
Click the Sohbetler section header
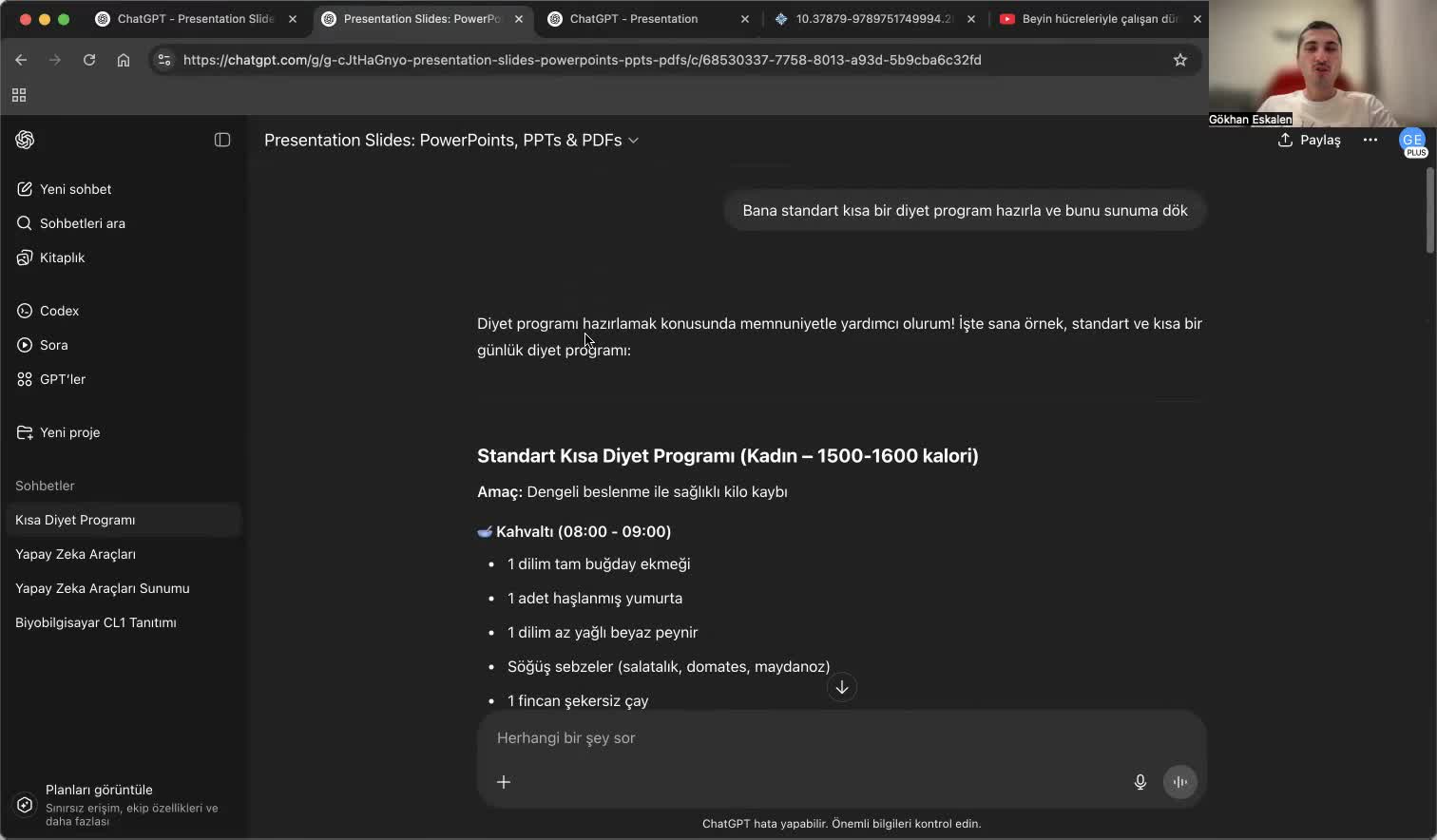pos(45,486)
